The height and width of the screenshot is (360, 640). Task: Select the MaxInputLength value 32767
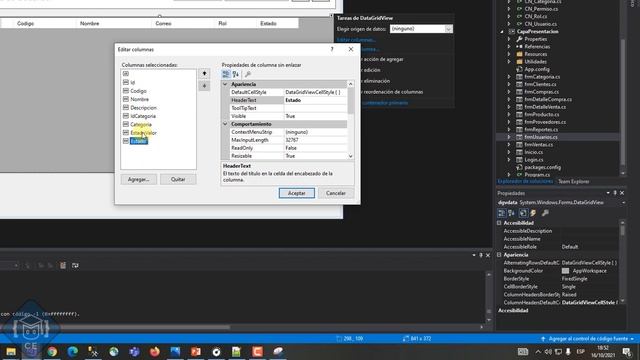coord(316,140)
